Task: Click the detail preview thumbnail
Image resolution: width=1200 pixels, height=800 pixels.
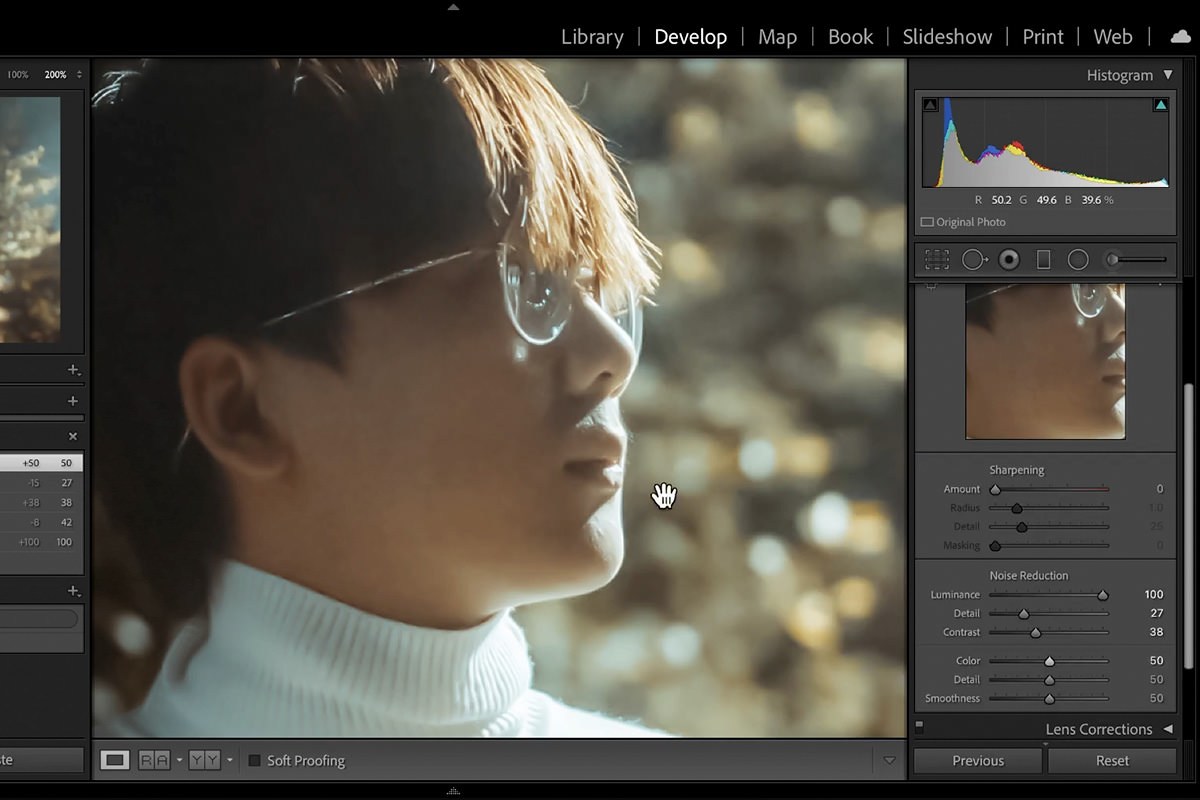Action: [x=1045, y=361]
